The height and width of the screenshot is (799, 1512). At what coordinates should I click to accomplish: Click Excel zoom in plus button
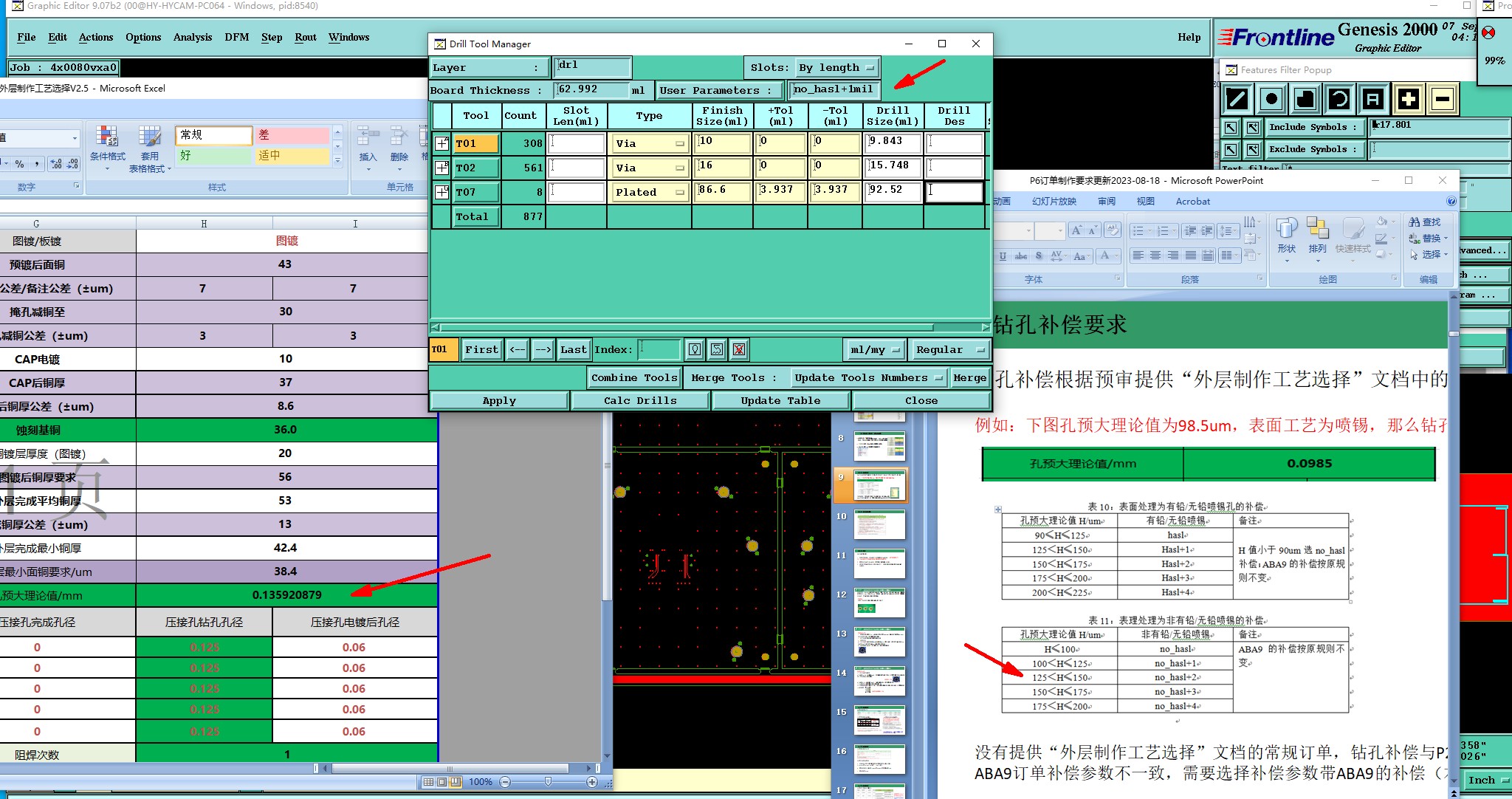pos(591,781)
